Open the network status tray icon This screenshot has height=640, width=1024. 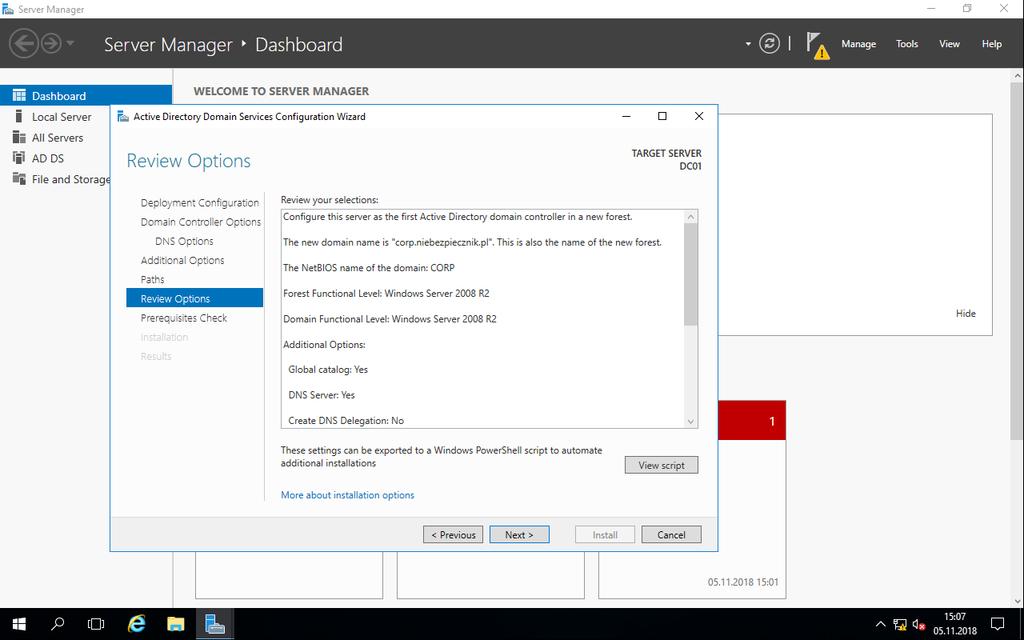pyautogui.click(x=900, y=624)
